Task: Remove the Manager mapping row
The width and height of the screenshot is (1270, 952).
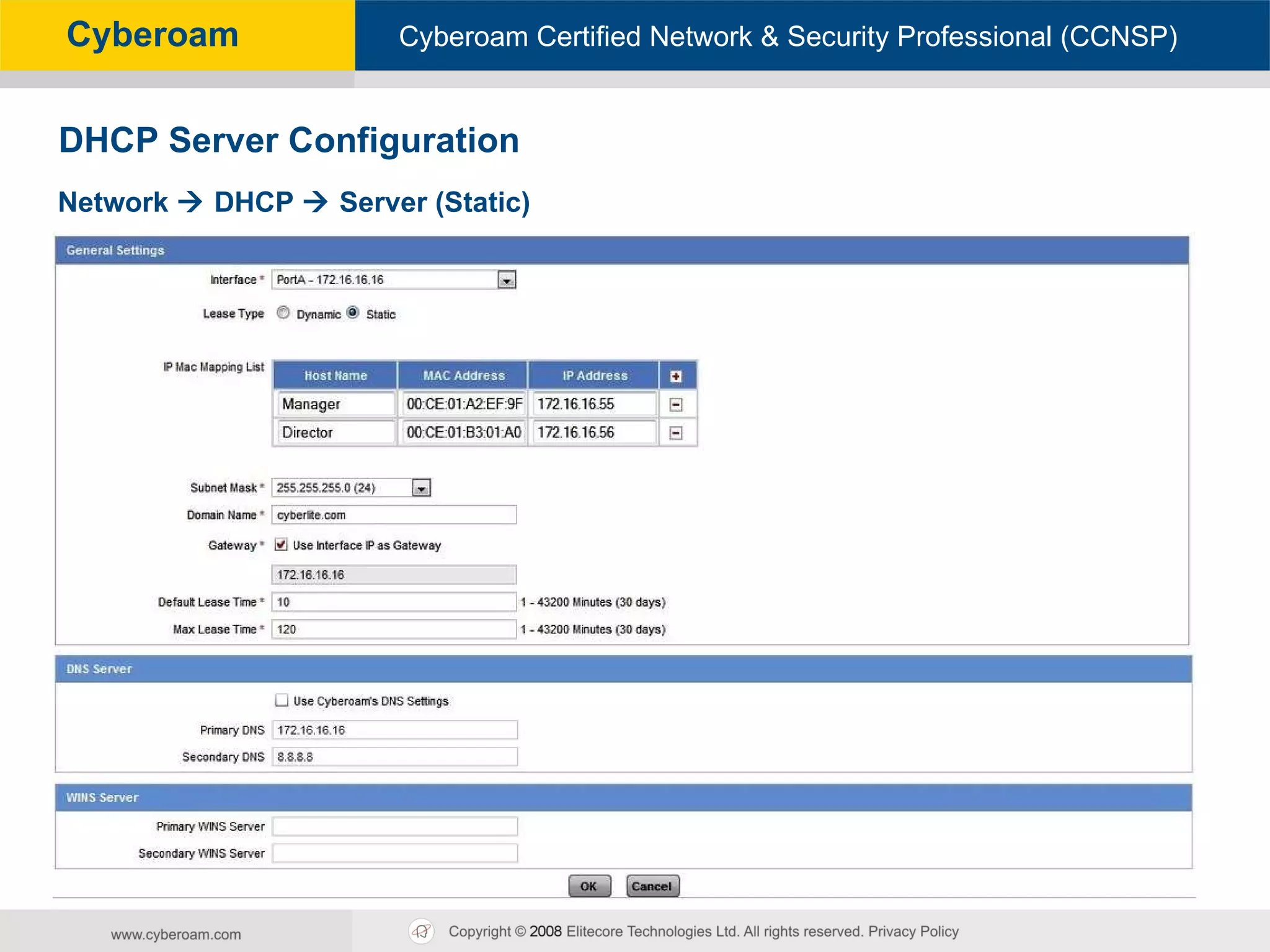Action: click(x=676, y=405)
